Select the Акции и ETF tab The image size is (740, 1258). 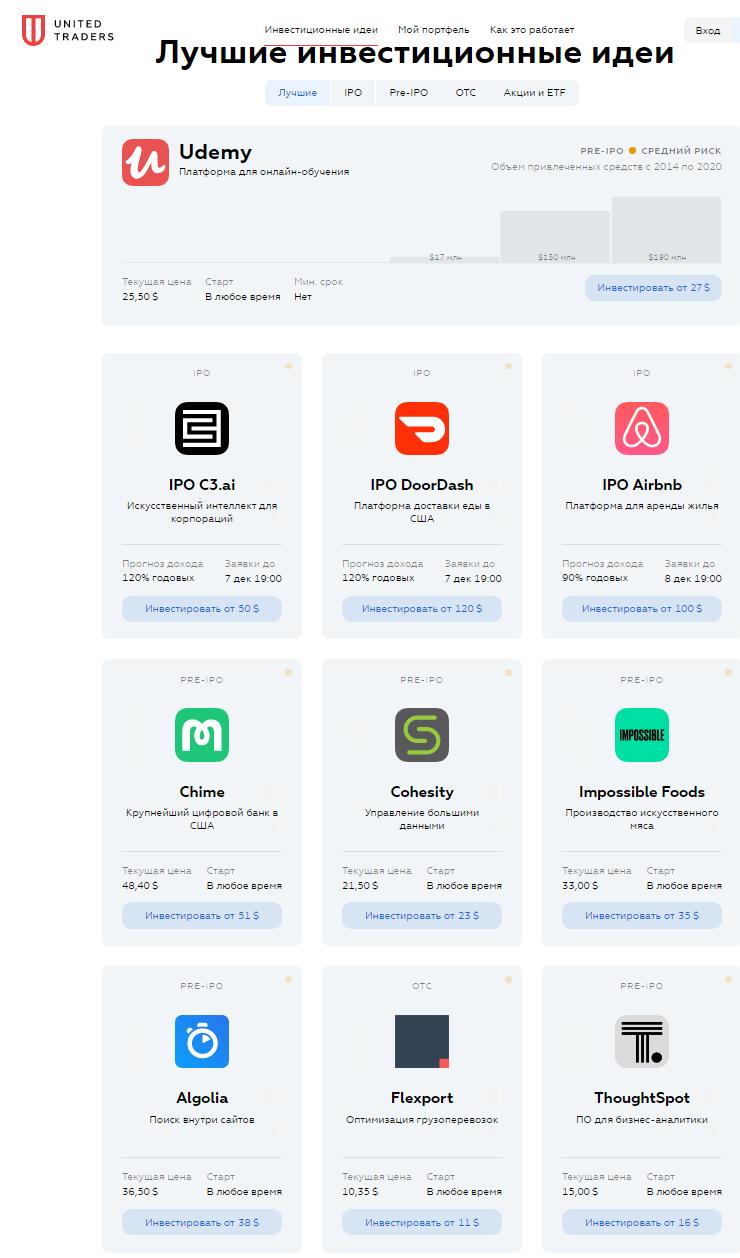point(534,93)
